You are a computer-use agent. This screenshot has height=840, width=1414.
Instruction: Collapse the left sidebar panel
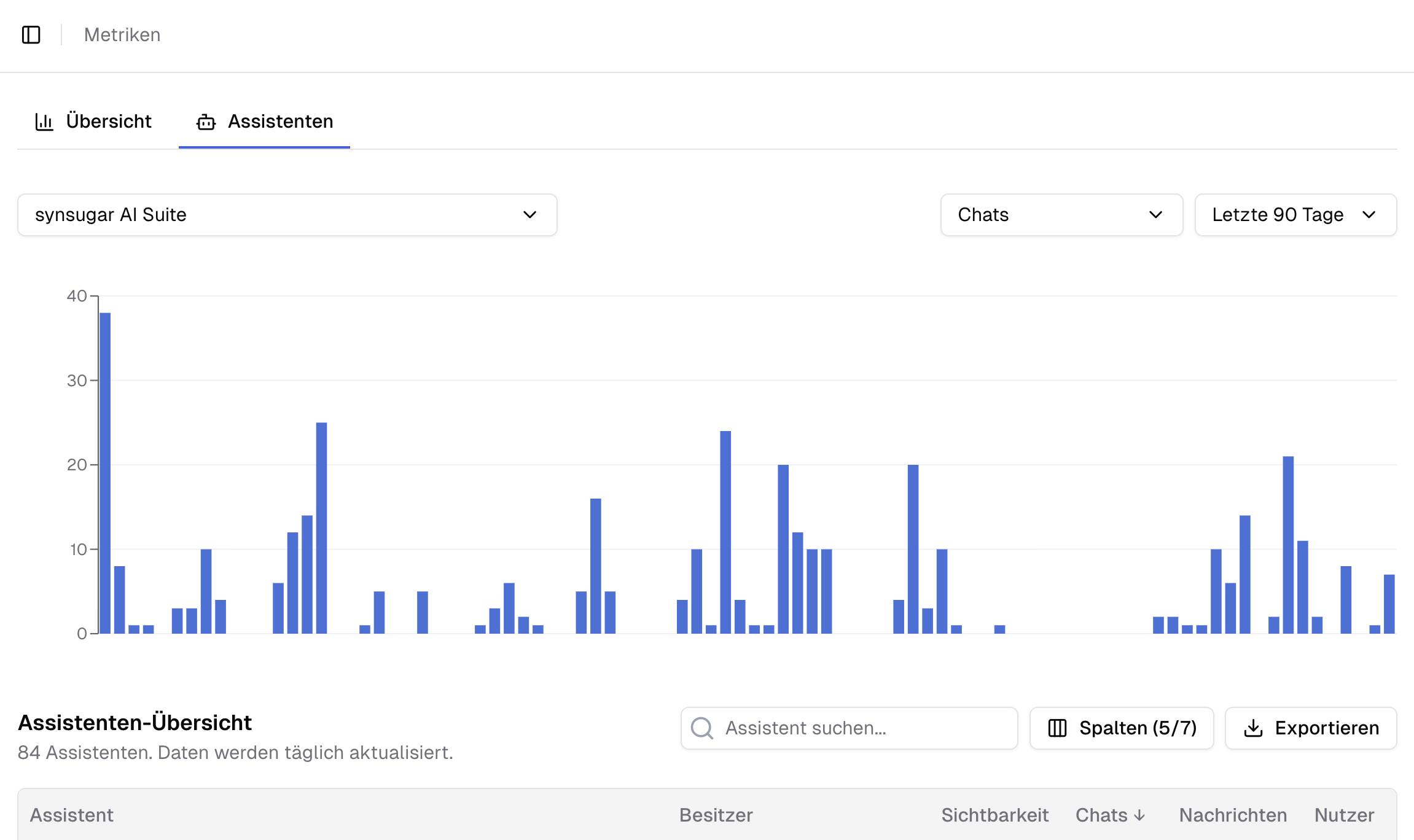point(32,35)
